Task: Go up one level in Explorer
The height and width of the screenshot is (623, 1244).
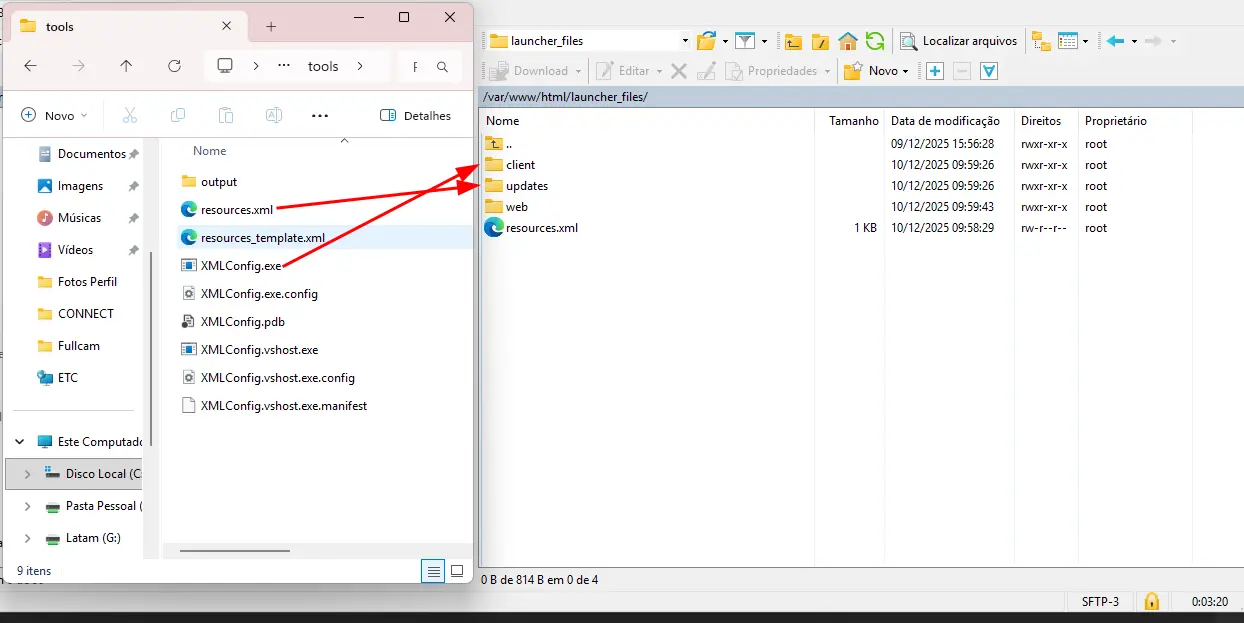Action: pos(126,66)
